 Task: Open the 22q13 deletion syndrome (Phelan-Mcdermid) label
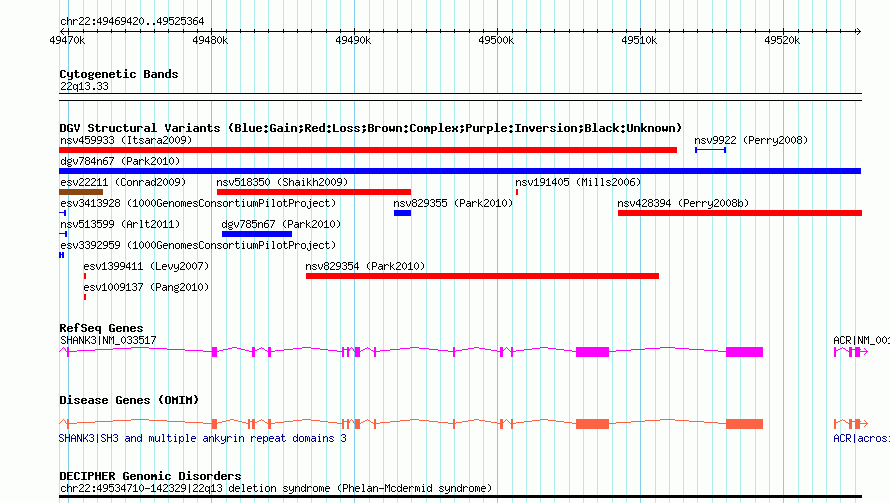tap(276, 488)
